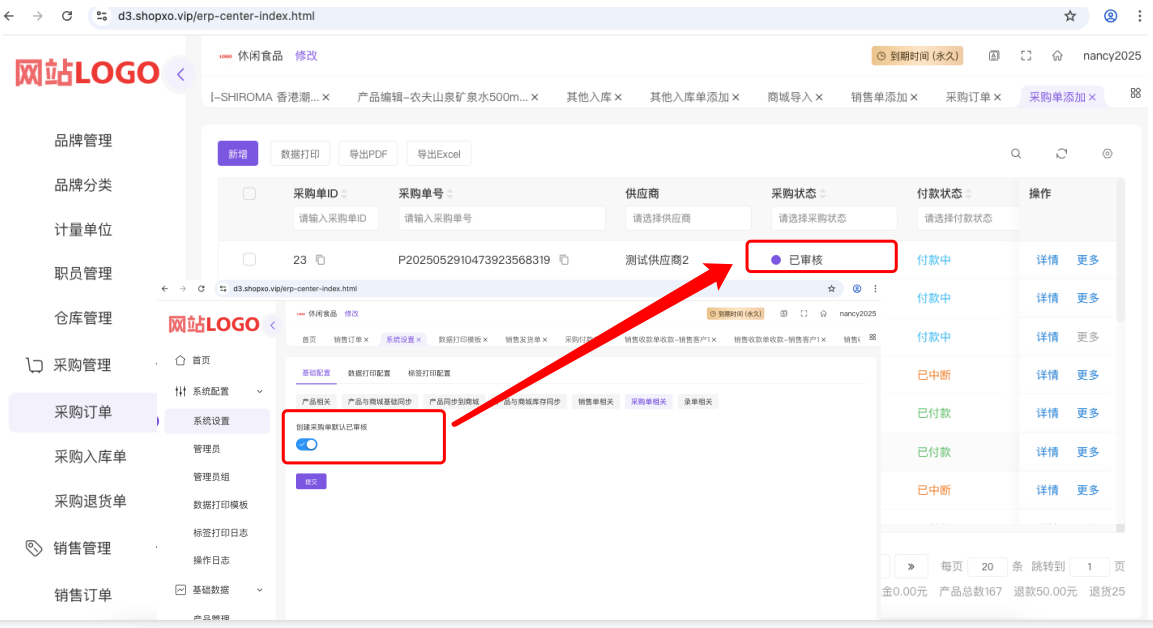Go to the last page with » button
Viewport: 1153px width, 628px height.
910,566
